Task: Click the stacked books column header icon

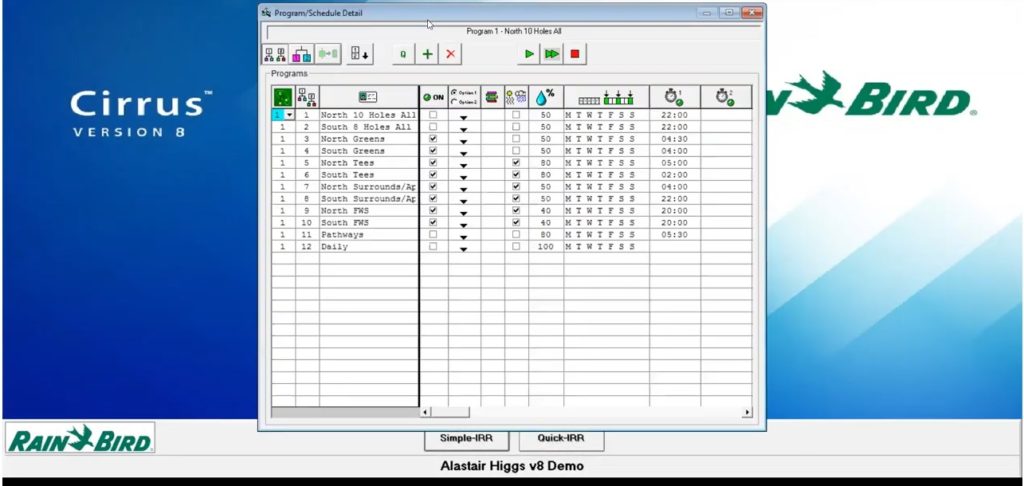Action: pyautogui.click(x=492, y=97)
